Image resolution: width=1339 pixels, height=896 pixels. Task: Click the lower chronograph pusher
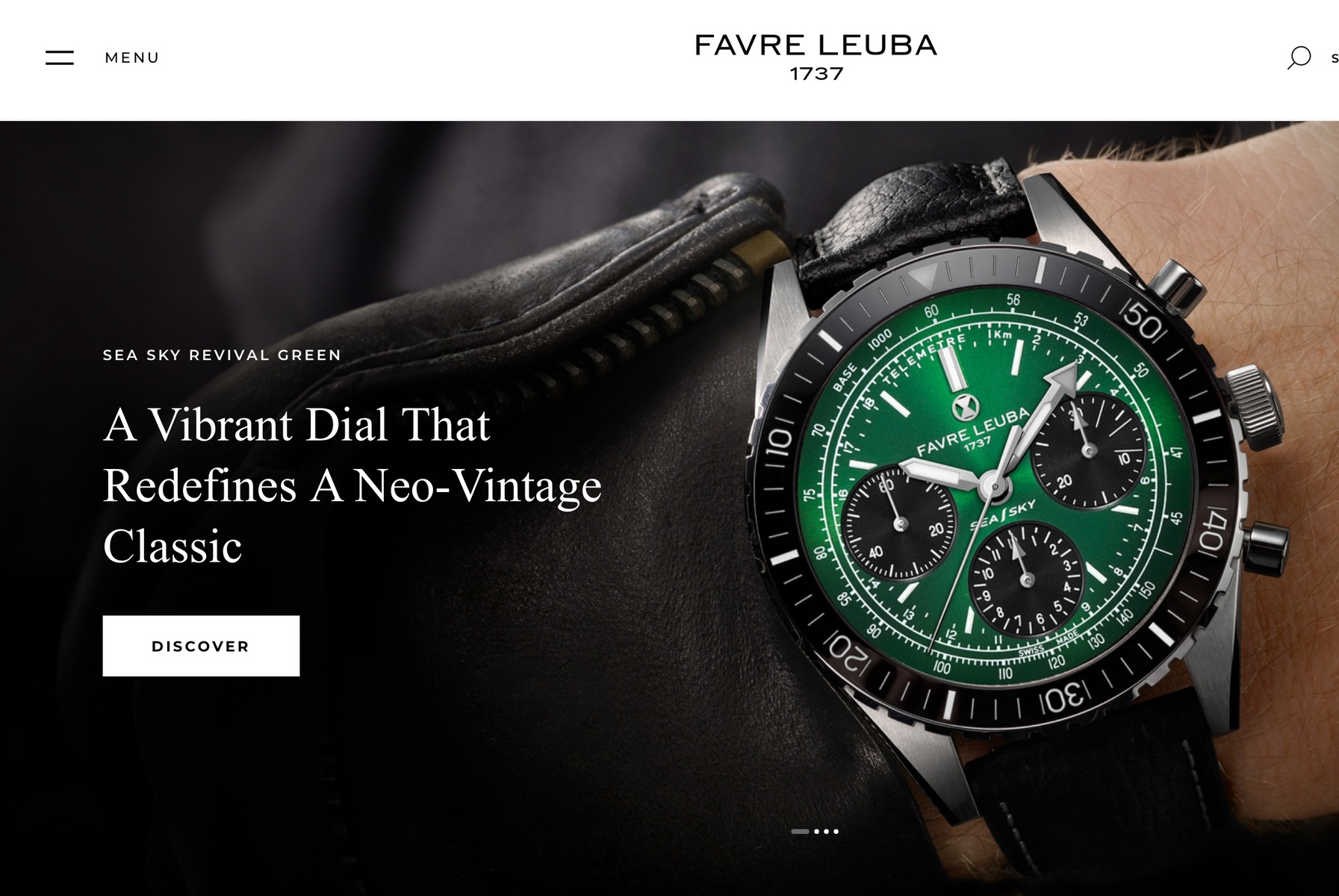point(1266,549)
